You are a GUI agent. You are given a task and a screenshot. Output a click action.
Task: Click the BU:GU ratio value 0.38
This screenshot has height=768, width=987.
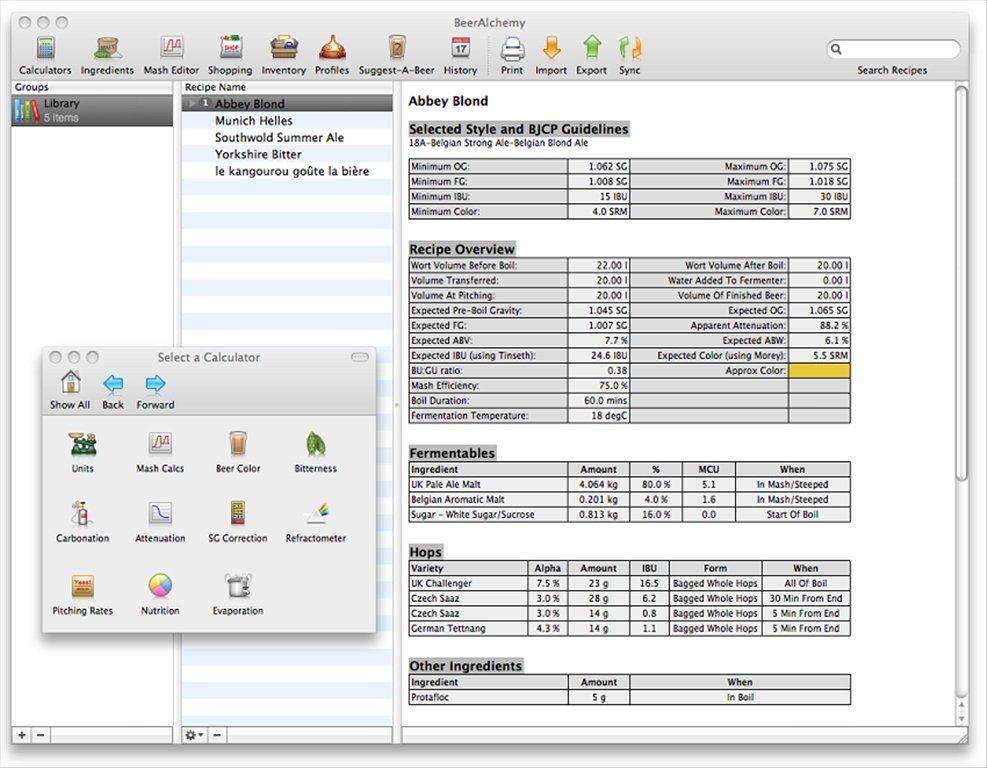599,371
